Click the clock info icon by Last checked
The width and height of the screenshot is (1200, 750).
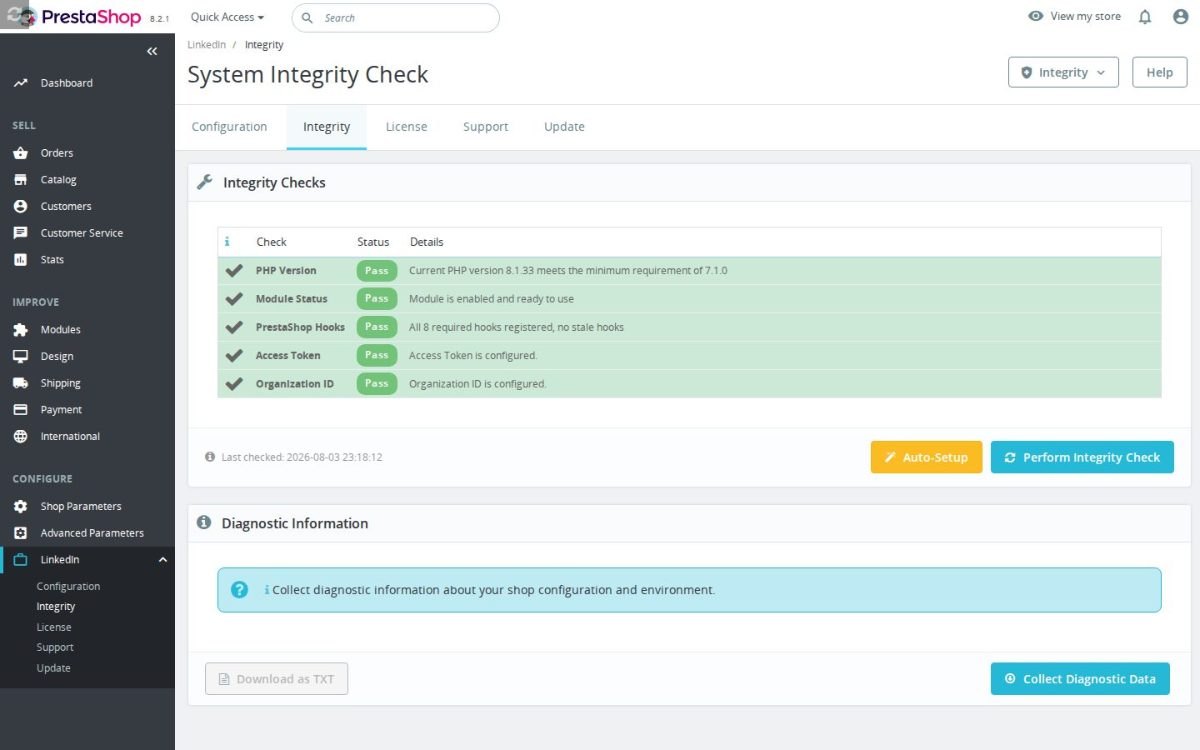pos(210,457)
